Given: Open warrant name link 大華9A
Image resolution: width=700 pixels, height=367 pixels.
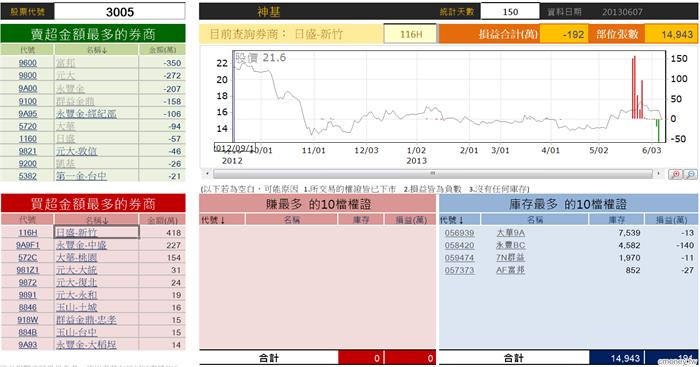Looking at the screenshot, I should 510,233.
